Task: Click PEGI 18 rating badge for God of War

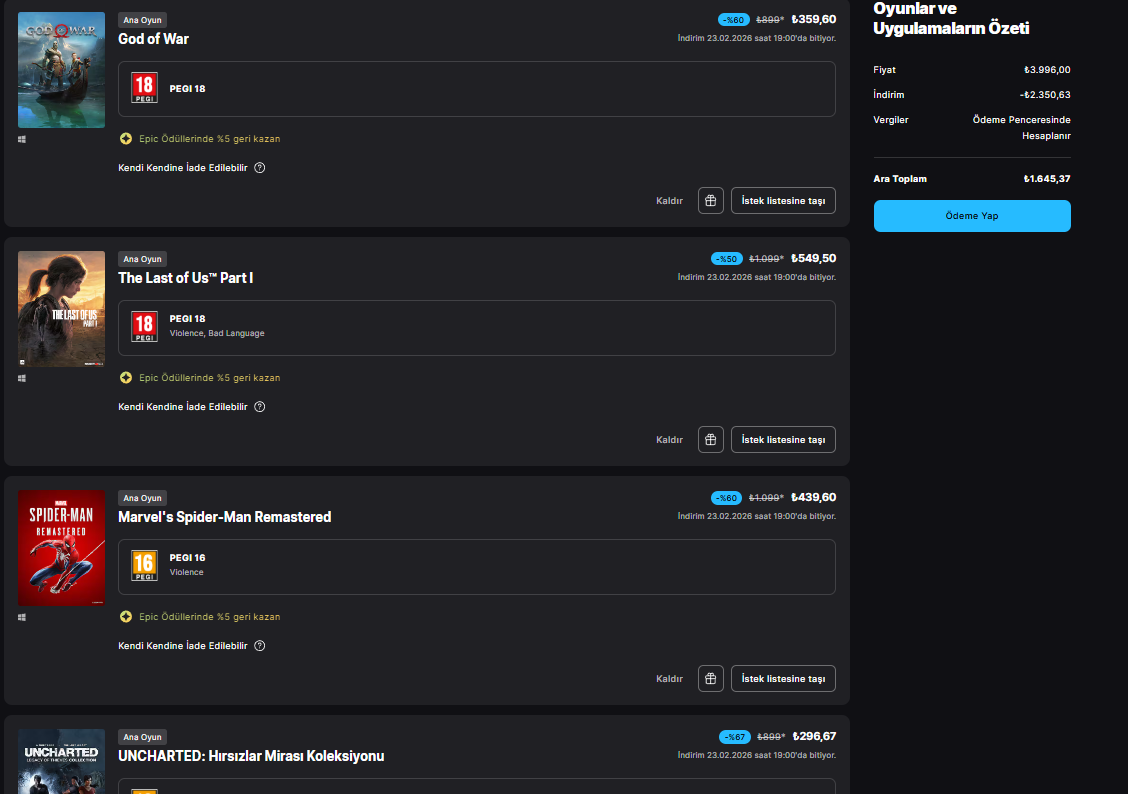Action: coord(144,88)
